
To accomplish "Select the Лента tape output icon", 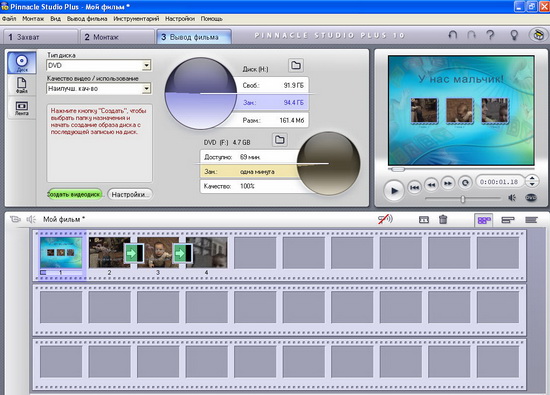I will (x=22, y=108).
